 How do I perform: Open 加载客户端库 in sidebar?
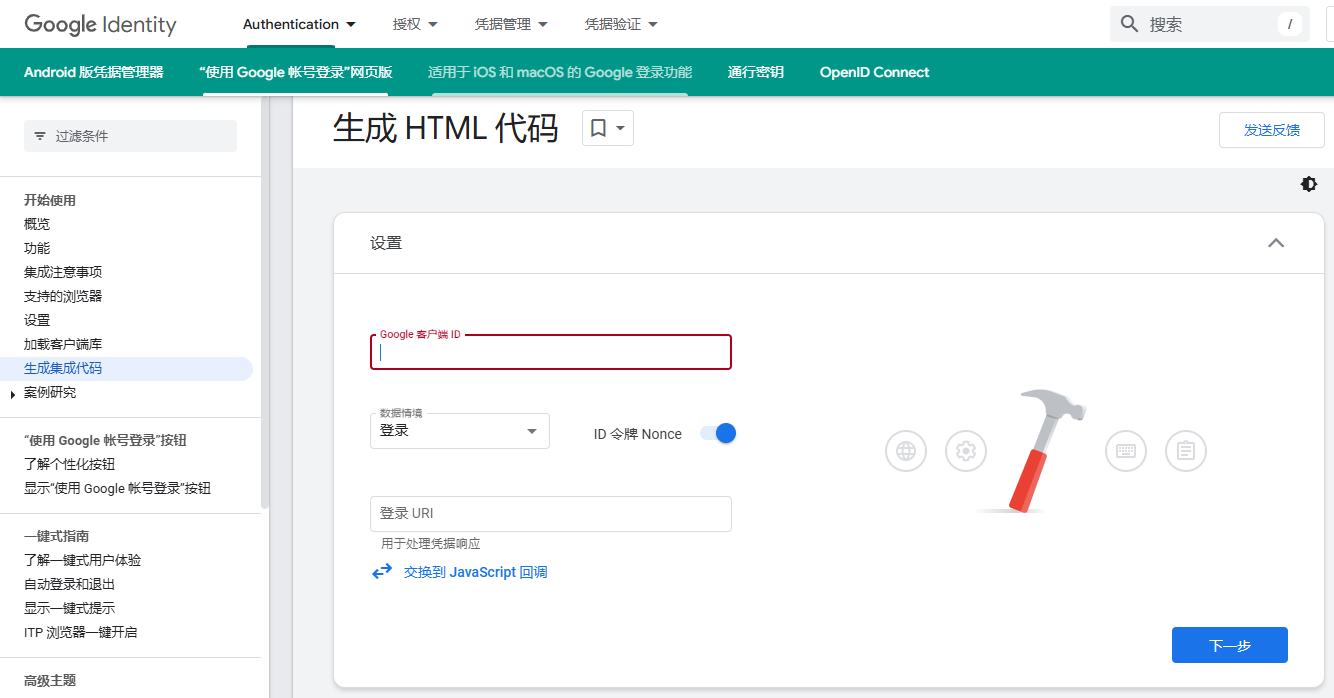(x=63, y=344)
